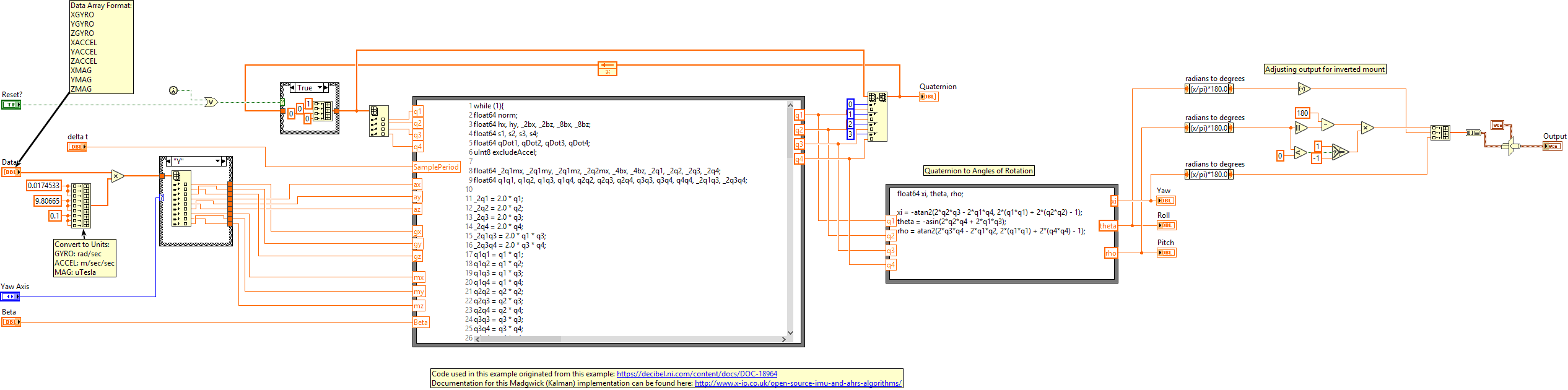Click formula node scrollbar down arrow
Screen dimensions: 1568x390
790,332
